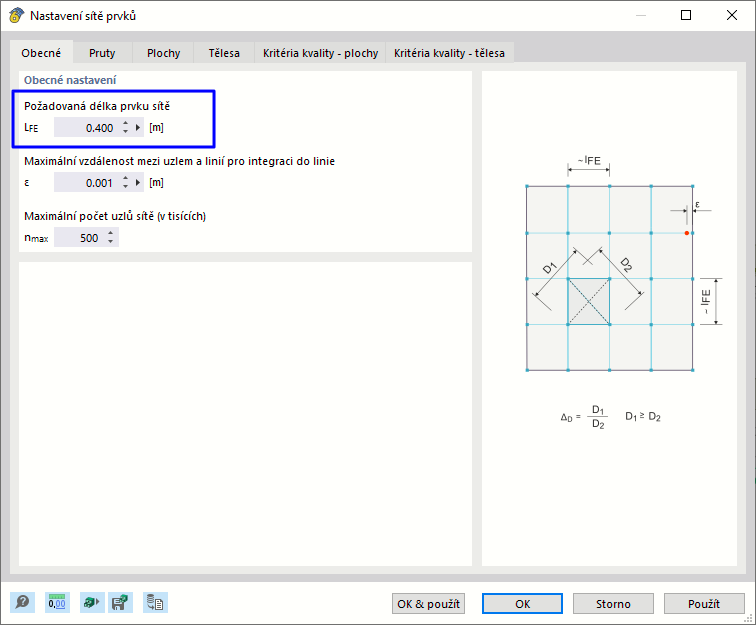Click the ε value field 0.001
This screenshot has height=627, width=756.
pyautogui.click(x=86, y=183)
